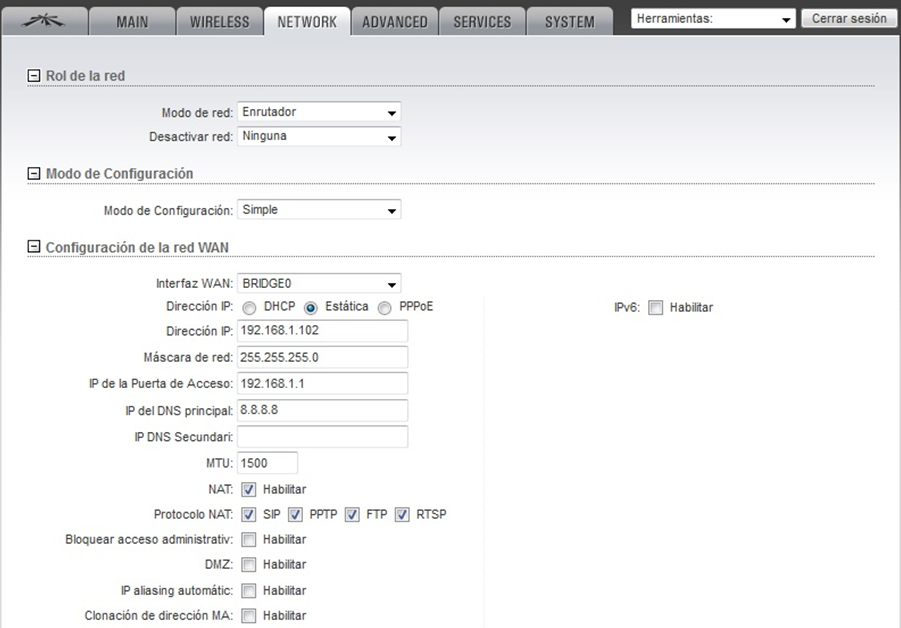Click the Máscara de red field
Image resolution: width=901 pixels, height=628 pixels.
(322, 357)
